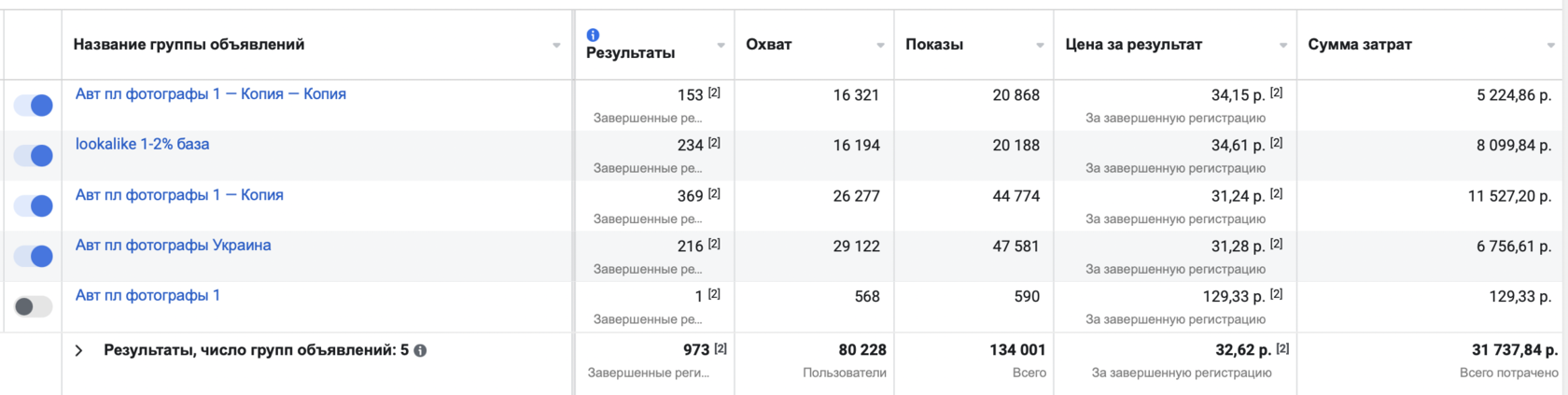Open the Сумма затрат column dropdown

(1551, 45)
